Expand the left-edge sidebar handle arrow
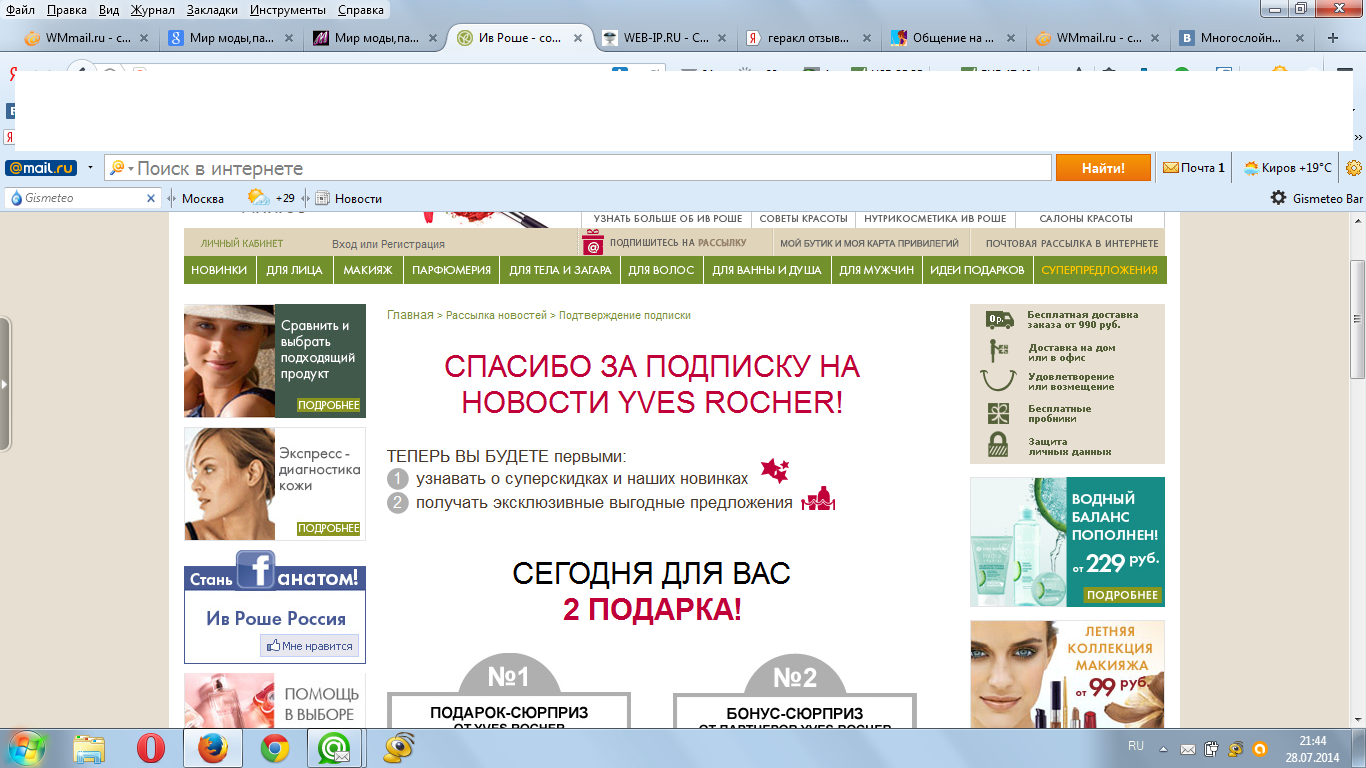Screen dimensions: 1366x768 coord(5,383)
